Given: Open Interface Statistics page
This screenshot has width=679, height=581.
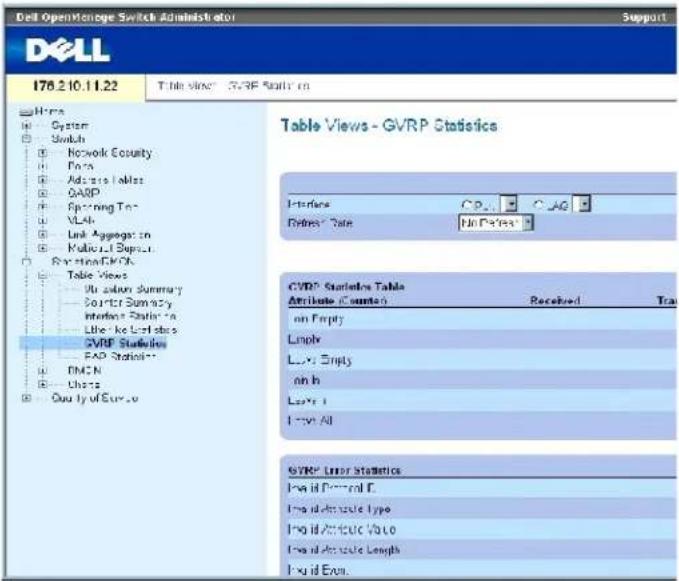Looking at the screenshot, I should point(130,316).
